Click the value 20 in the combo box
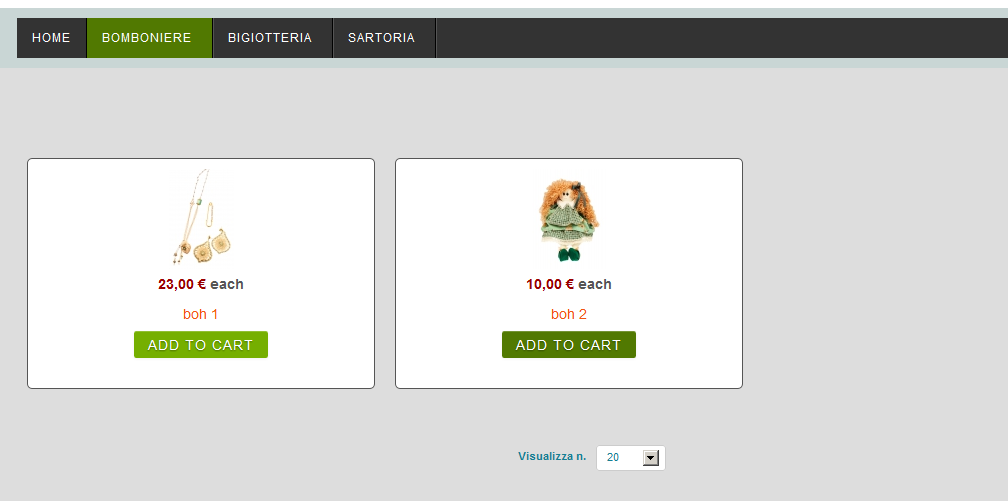 [613, 457]
